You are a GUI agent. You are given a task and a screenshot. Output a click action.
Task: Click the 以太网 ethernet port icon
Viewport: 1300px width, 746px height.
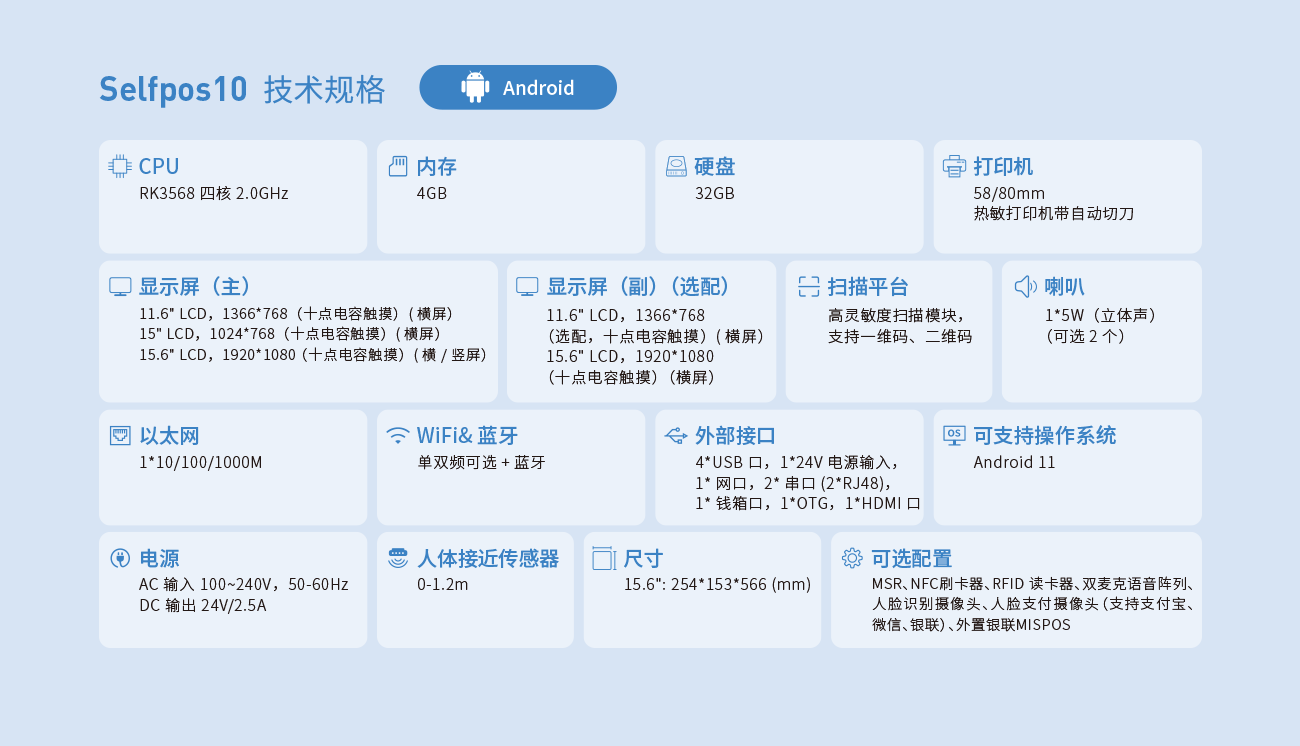point(119,435)
